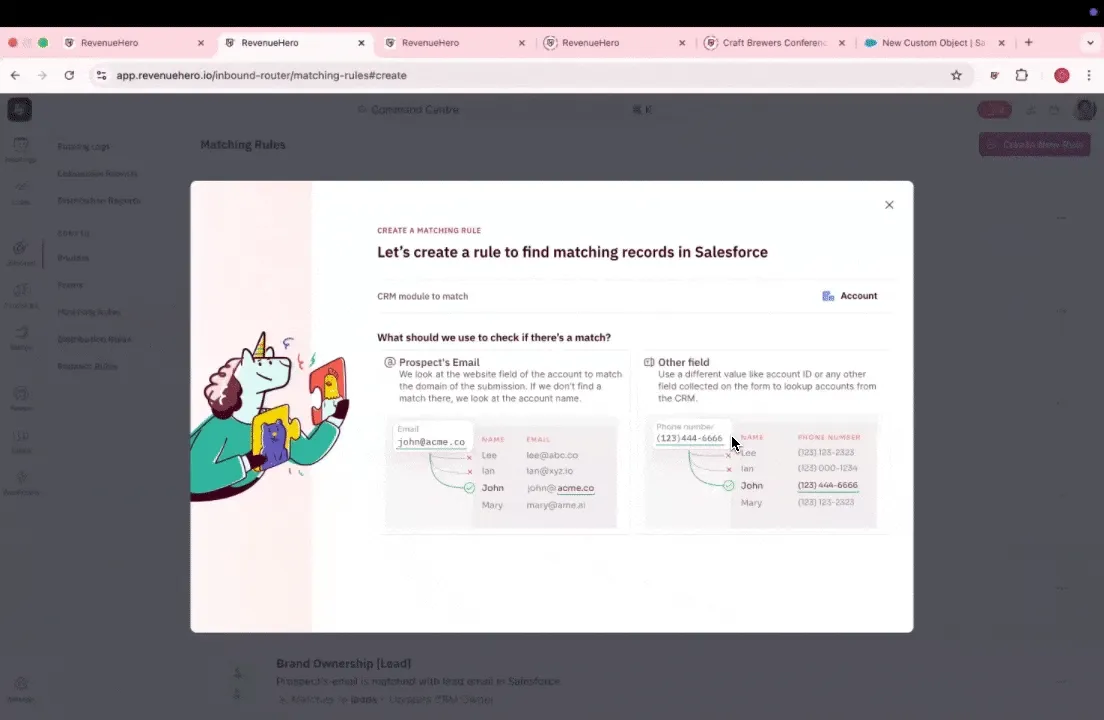Screen dimensions: 1104x720
Task: Click the unicorn puzzle illustration
Action: click(x=269, y=415)
